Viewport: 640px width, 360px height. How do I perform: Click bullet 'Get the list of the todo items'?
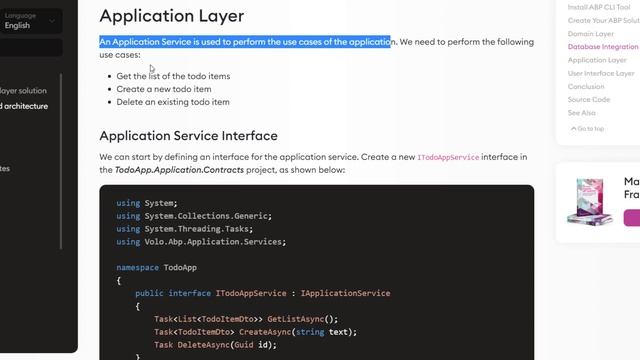[173, 76]
